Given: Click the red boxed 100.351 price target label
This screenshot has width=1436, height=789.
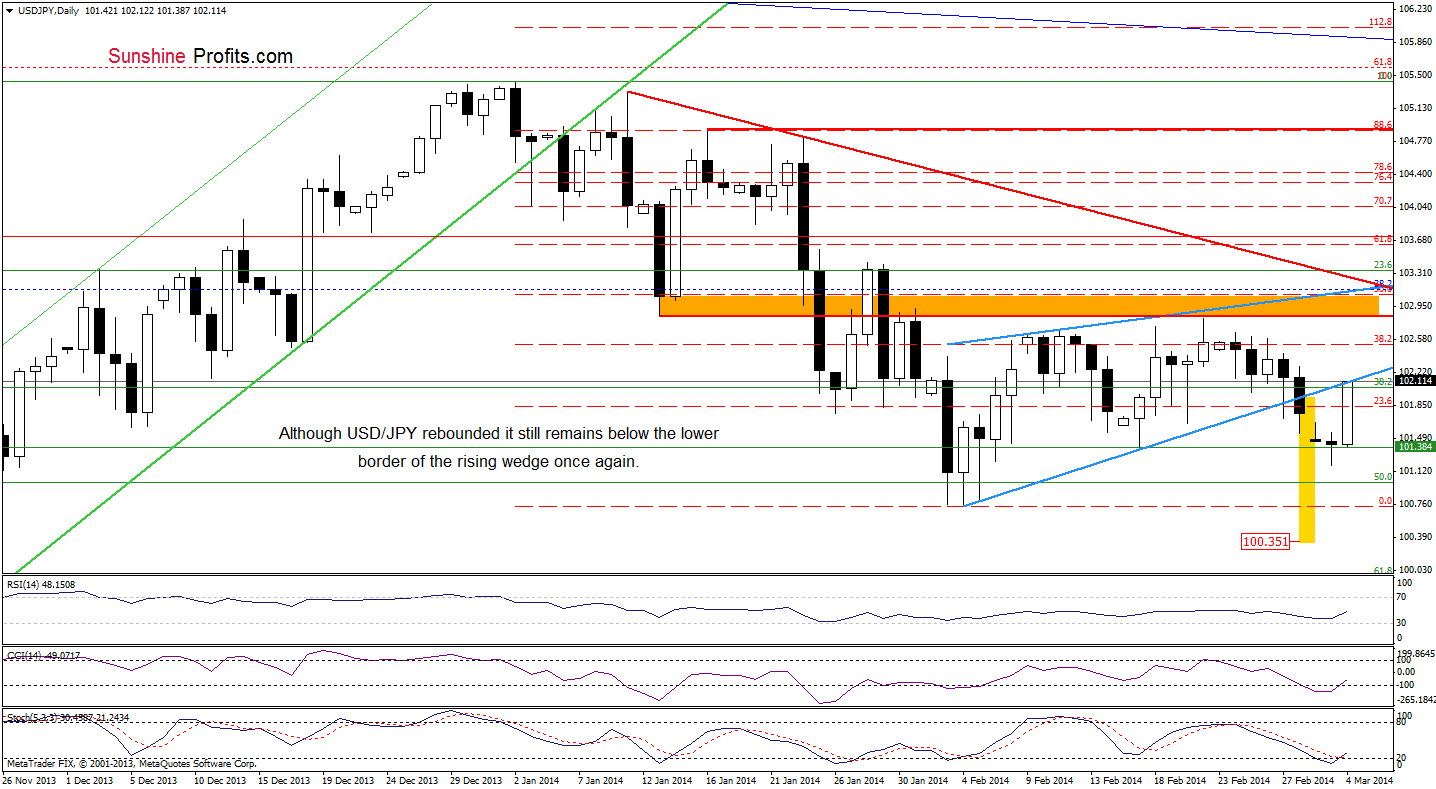Looking at the screenshot, I should [x=1263, y=543].
